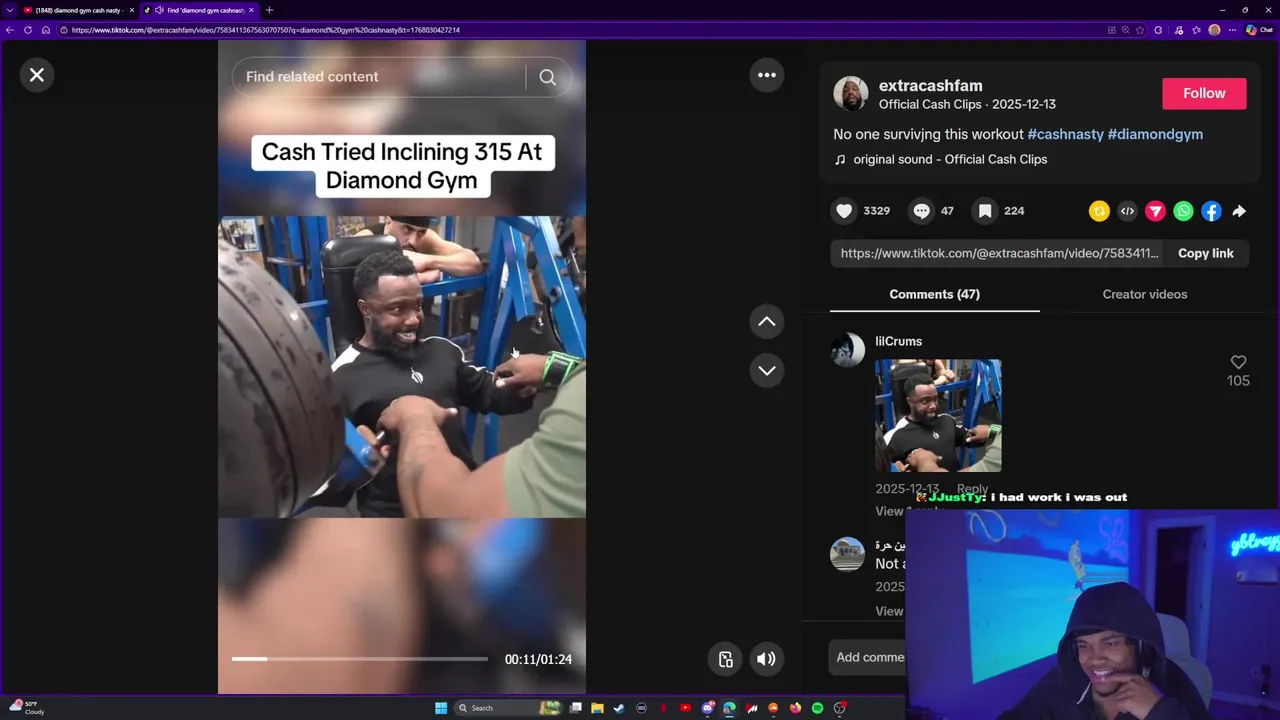Go to previous video with up chevron
Image resolution: width=1280 pixels, height=720 pixels.
767,321
